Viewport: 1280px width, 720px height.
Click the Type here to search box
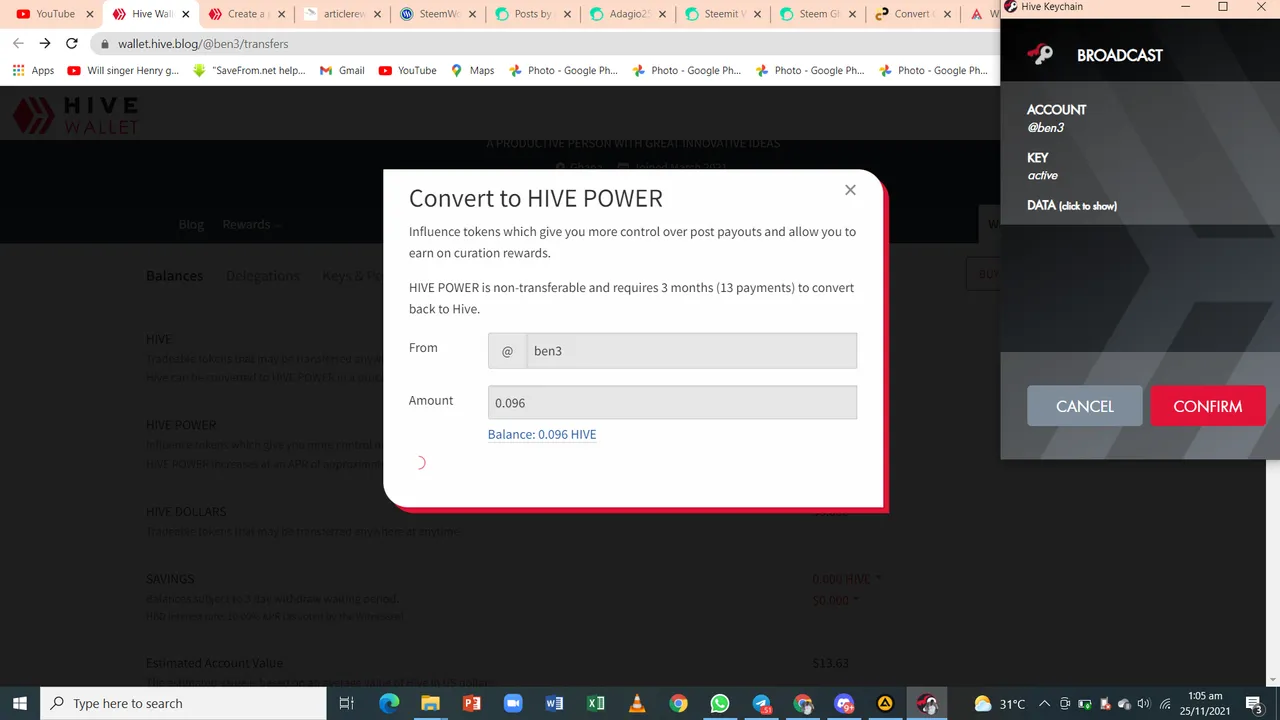coord(183,703)
